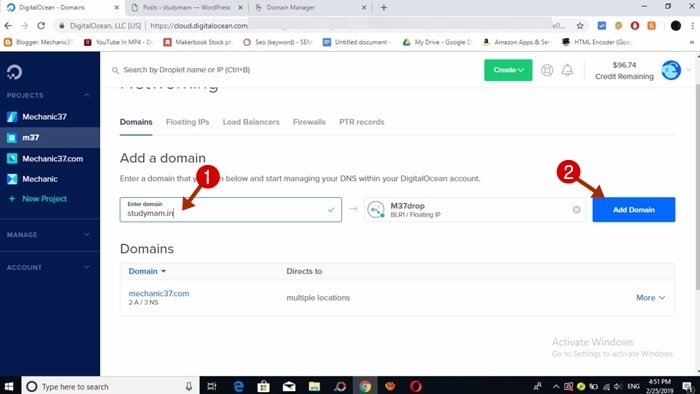The width and height of the screenshot is (700, 394).
Task: Open the Mechanic37.com project
Action: (x=52, y=158)
